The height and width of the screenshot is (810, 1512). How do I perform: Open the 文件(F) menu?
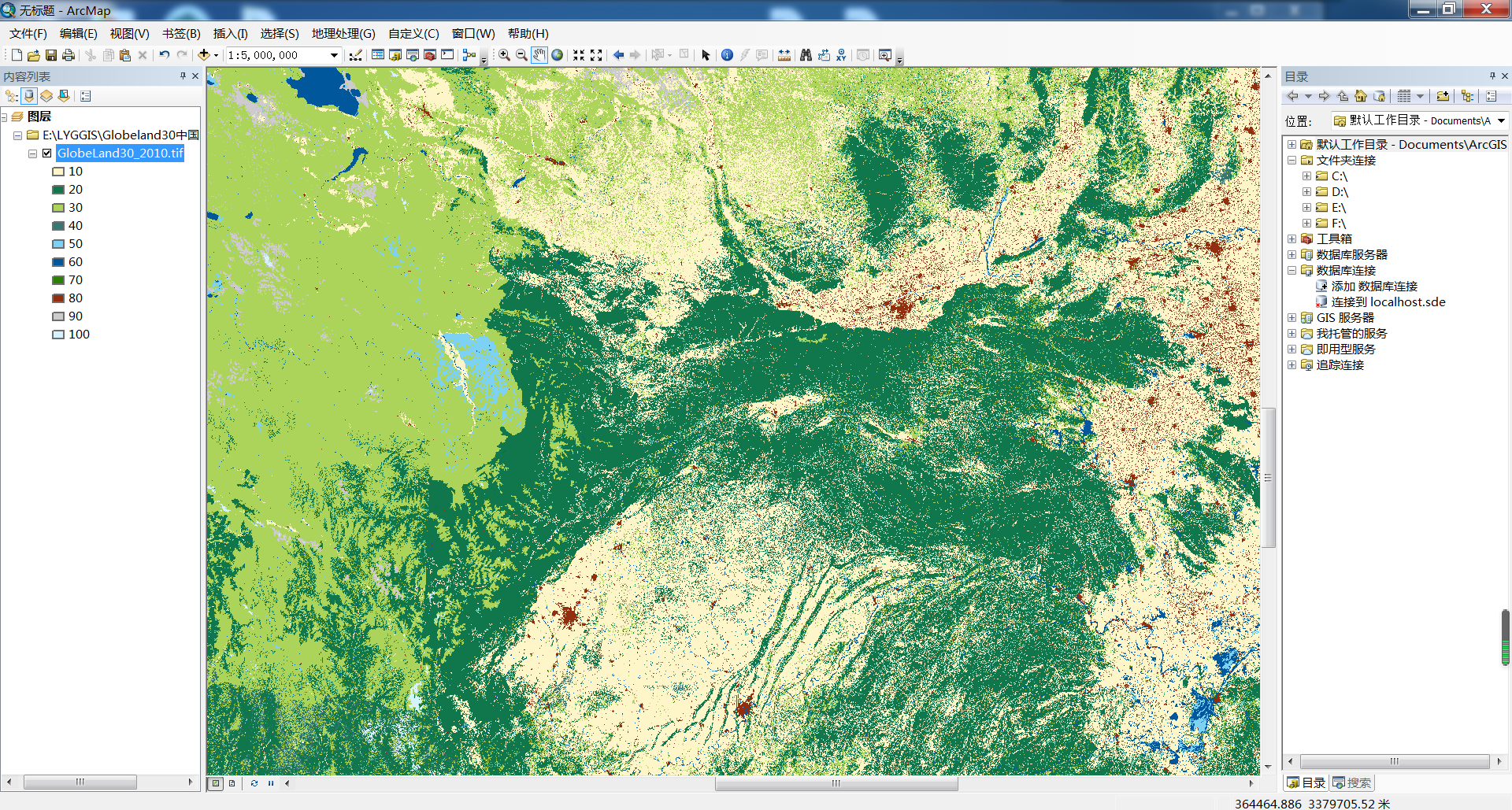[28, 33]
